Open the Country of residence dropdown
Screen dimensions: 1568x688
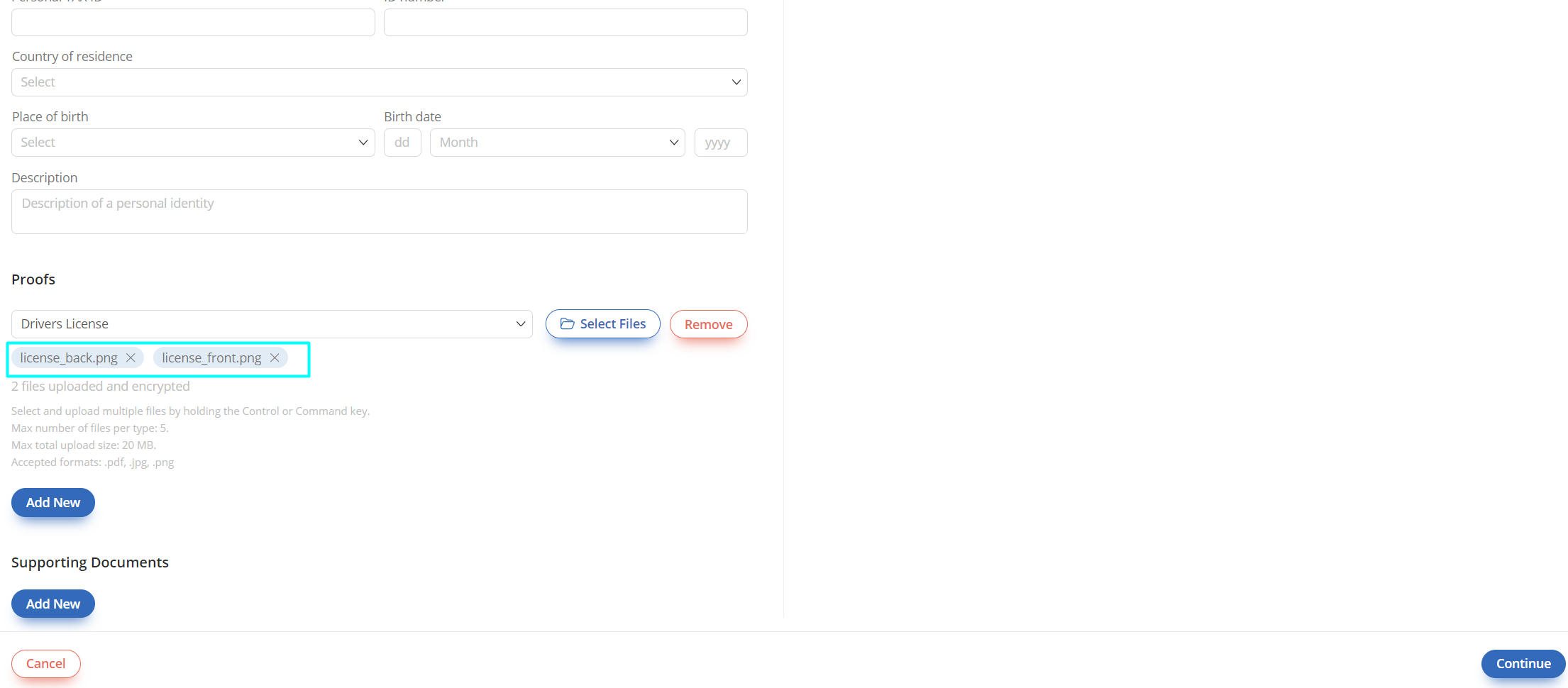coord(380,82)
